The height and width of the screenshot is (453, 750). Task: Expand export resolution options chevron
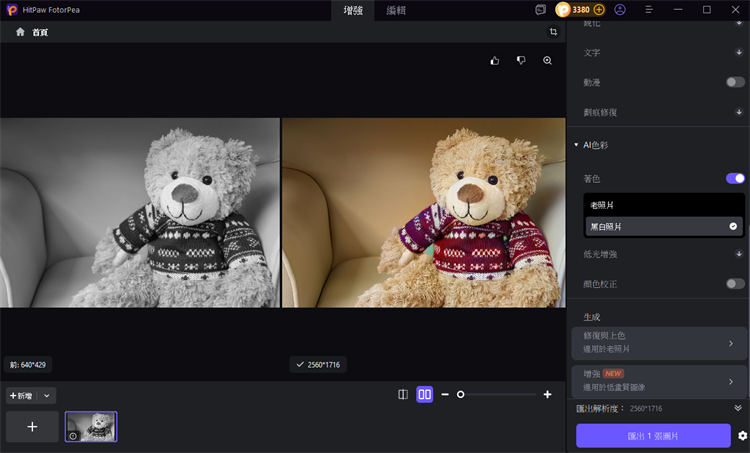738,408
